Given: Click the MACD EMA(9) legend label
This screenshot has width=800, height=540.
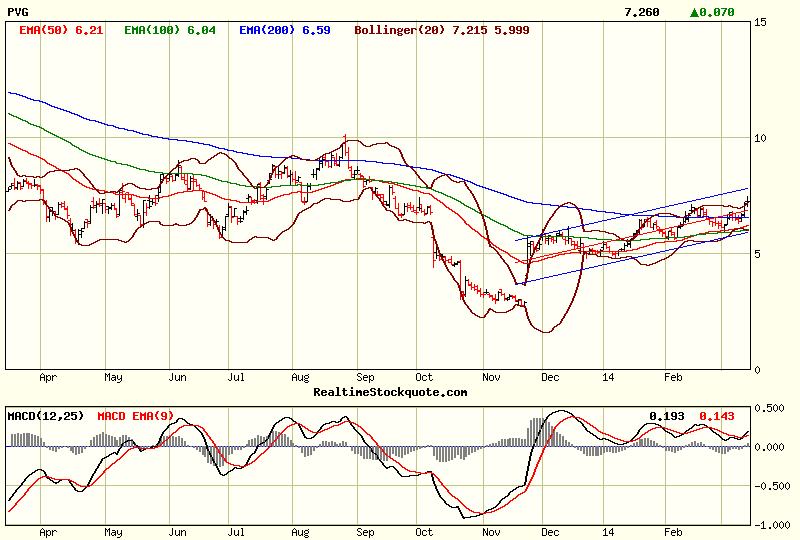Looking at the screenshot, I should (x=135, y=416).
